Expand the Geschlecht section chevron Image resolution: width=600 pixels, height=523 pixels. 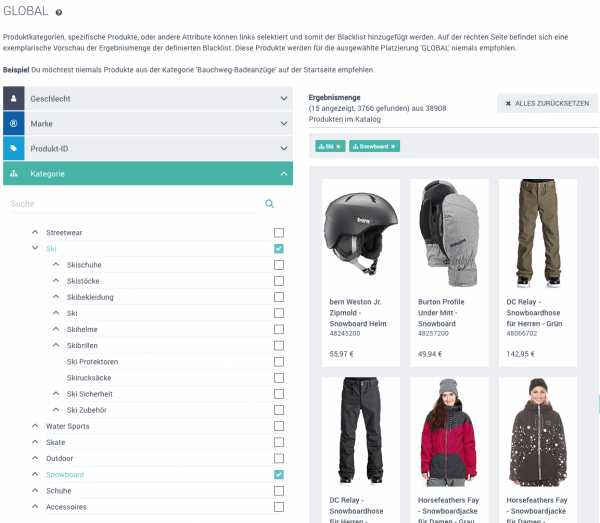284,98
